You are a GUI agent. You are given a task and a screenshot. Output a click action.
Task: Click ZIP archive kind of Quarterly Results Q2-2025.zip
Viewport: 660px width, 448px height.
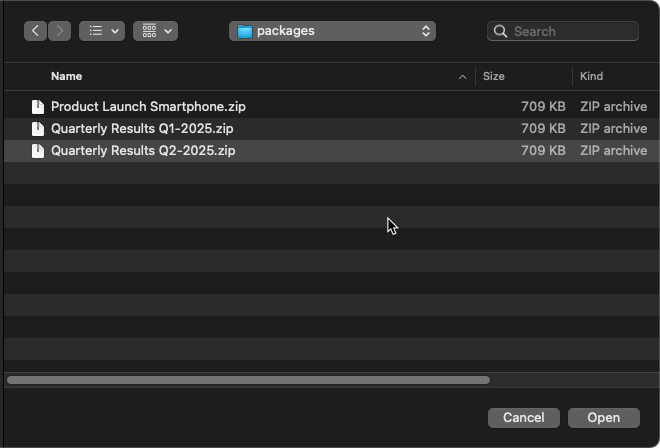coord(613,151)
